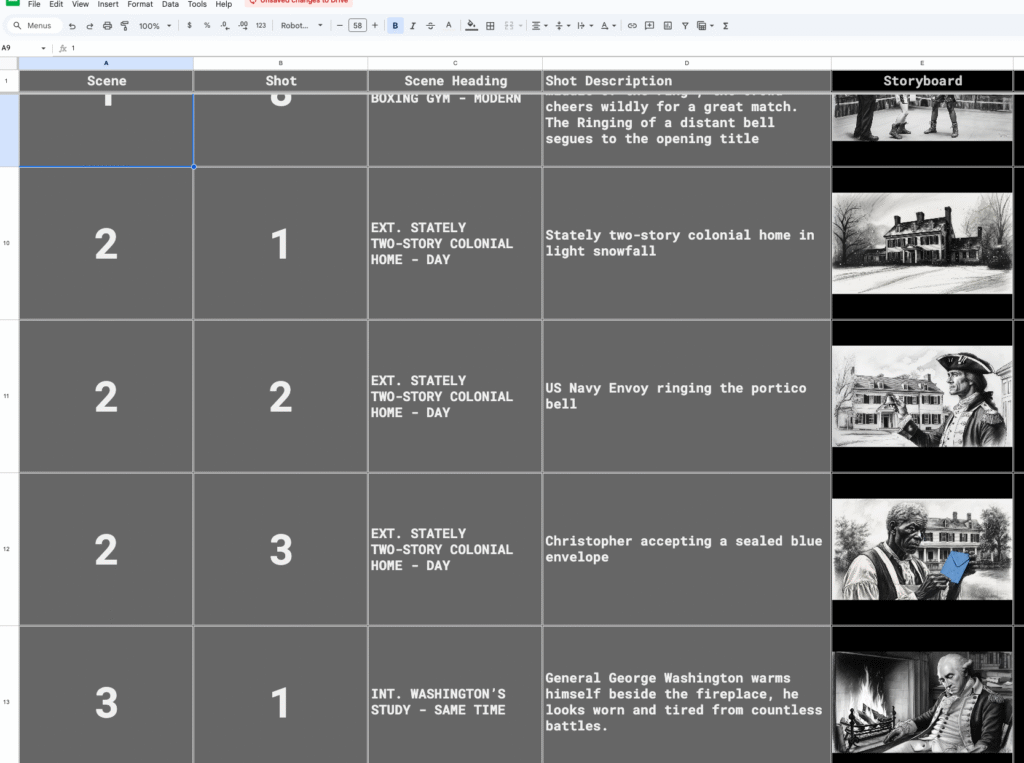Click the Format as currency button
Viewport: 1024px width, 763px height.
click(x=189, y=26)
